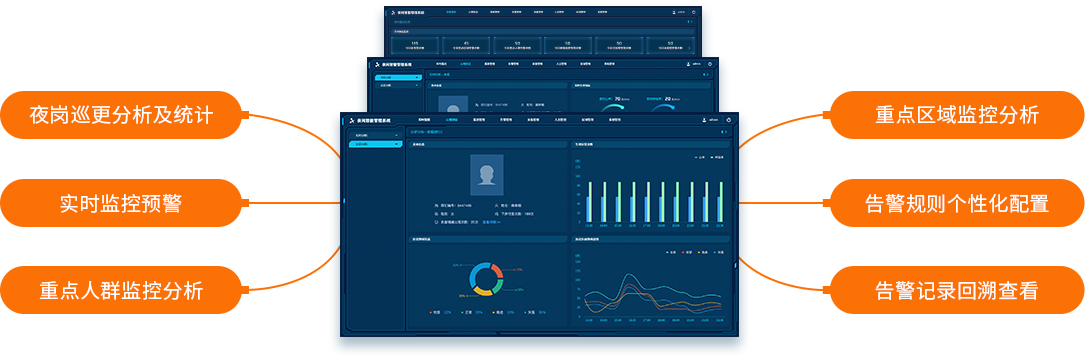
Task: Click the 夜岗巡更分析及统计 orange button
Action: 121,115
